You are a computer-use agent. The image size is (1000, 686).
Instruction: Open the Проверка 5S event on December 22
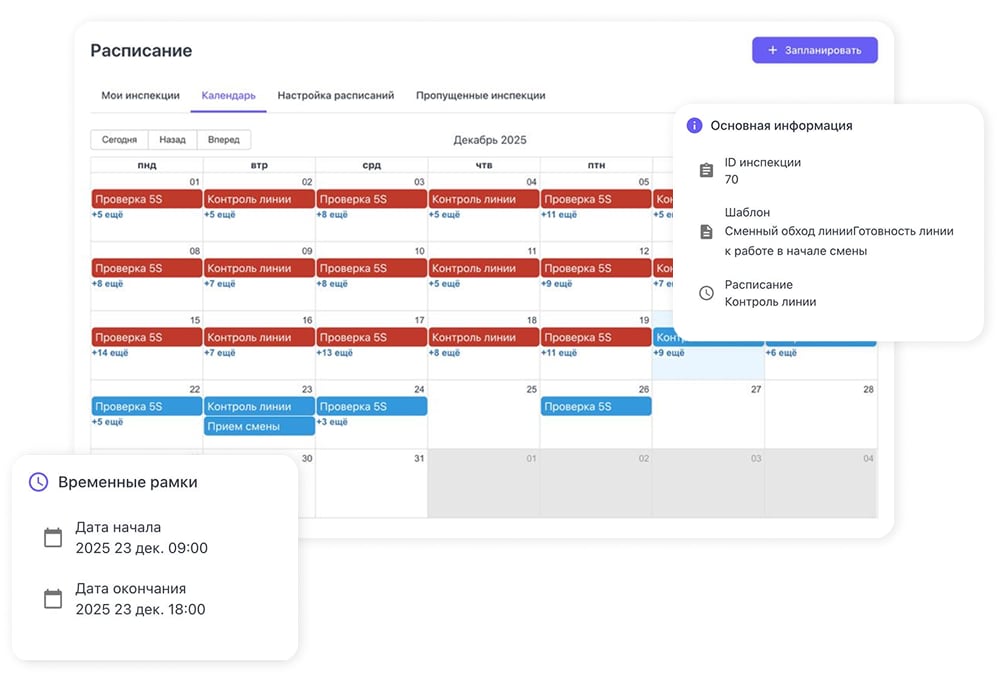coord(147,407)
